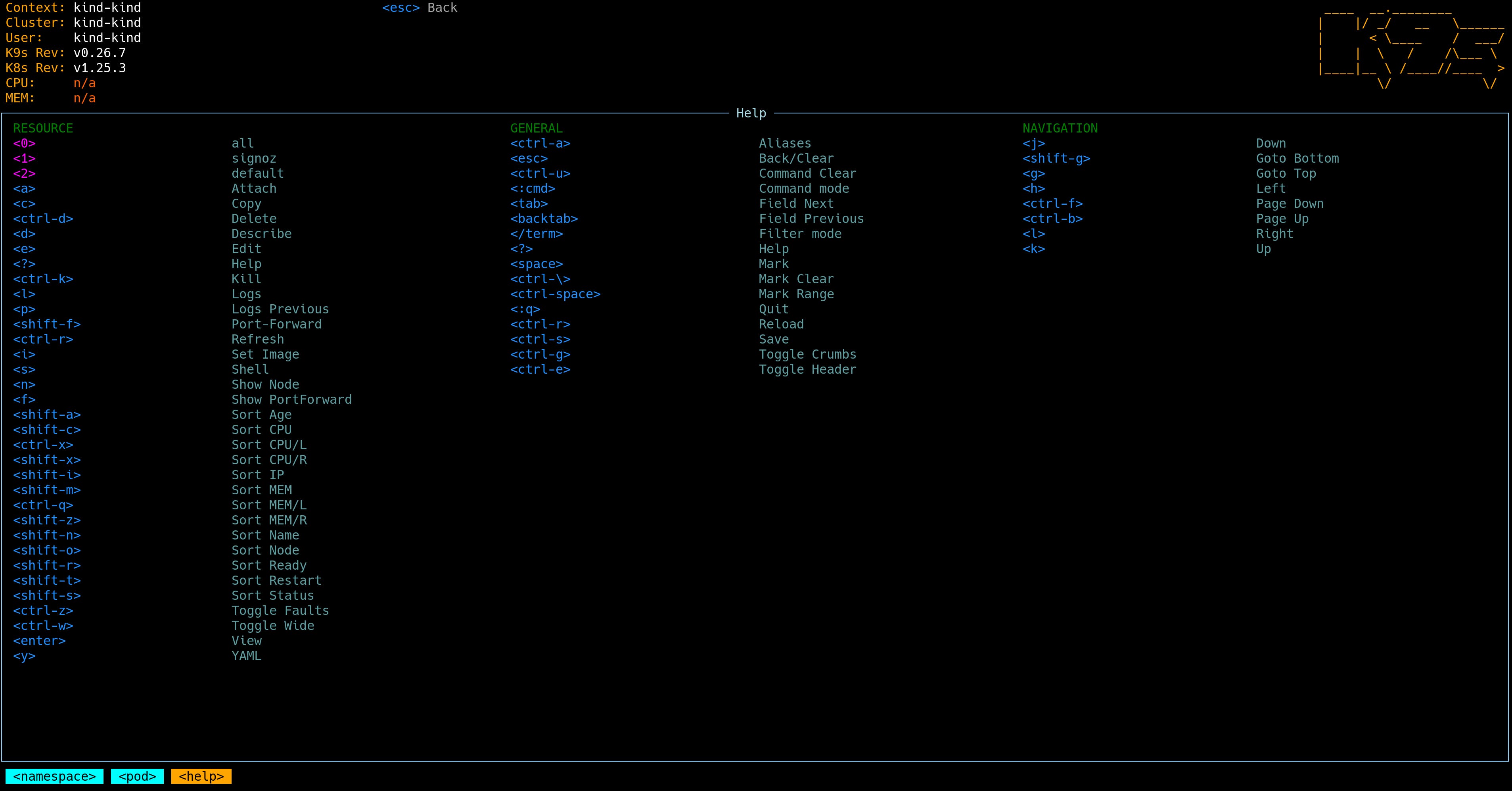Click the <ctrl-space> shortcut key
The height and width of the screenshot is (791, 1512).
555,294
